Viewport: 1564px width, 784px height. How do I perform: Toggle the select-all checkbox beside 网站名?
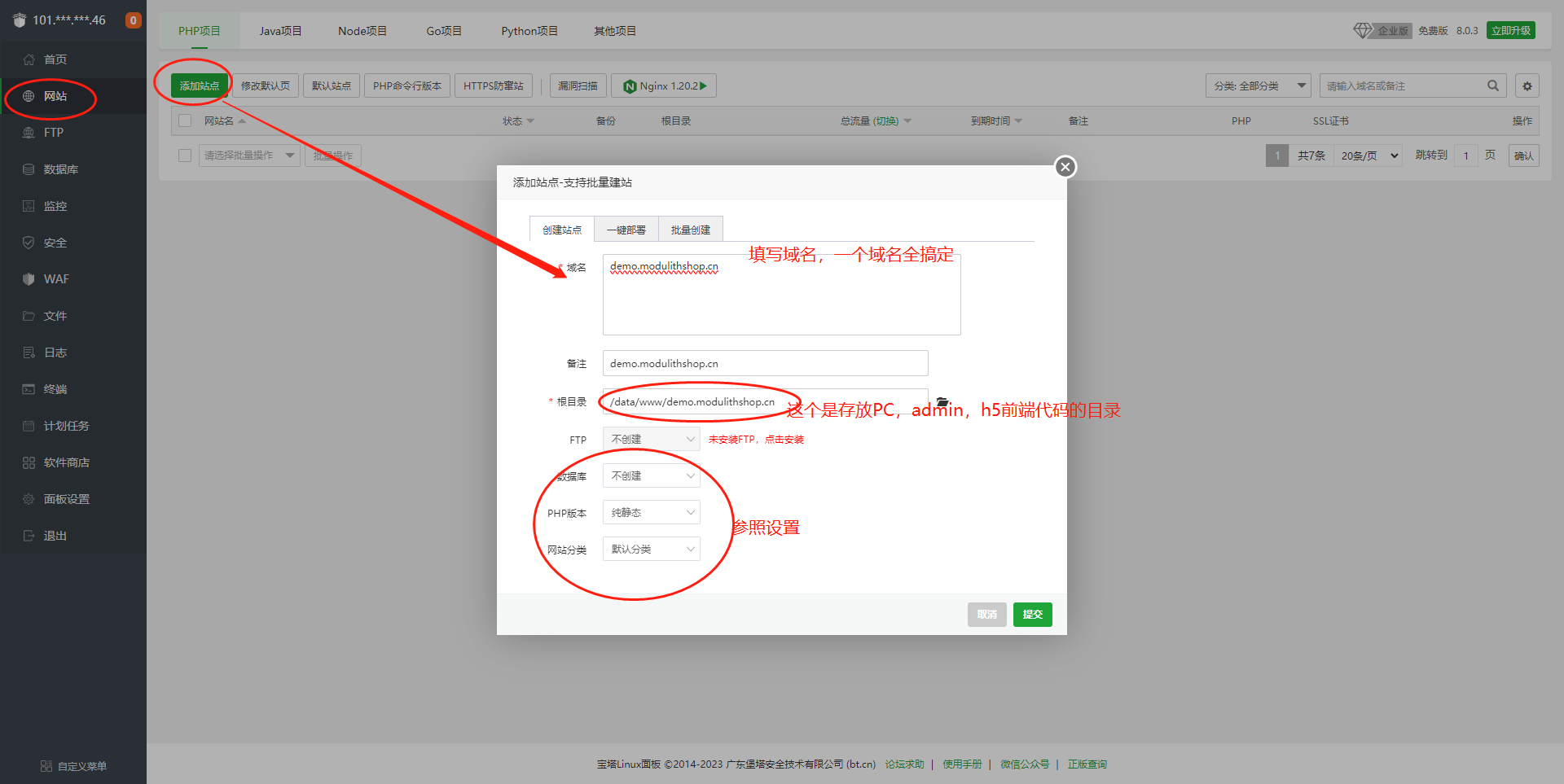pos(185,120)
